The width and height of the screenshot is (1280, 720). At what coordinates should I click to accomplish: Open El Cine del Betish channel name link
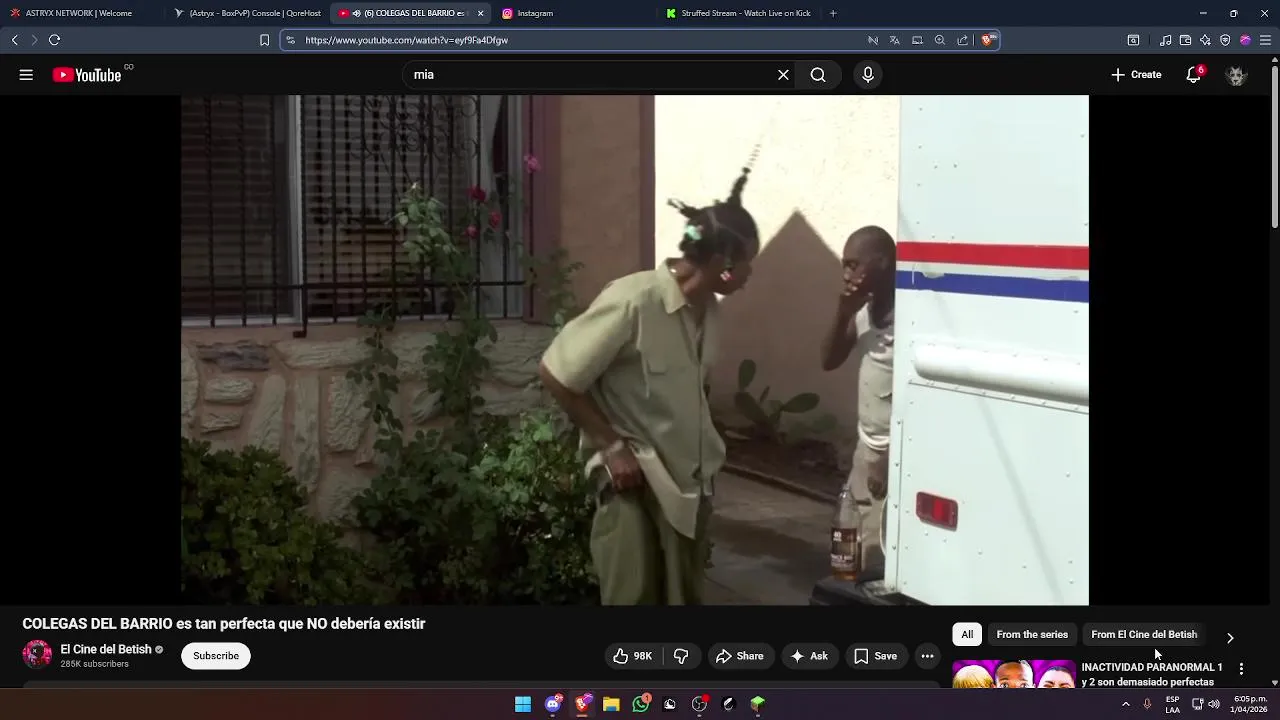coord(106,649)
